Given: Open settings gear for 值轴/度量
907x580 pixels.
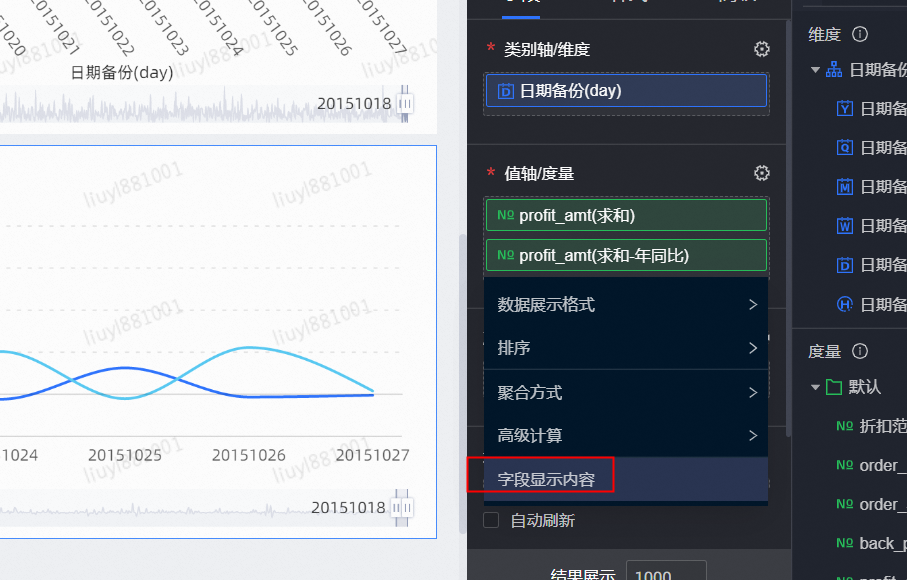Looking at the screenshot, I should click(762, 173).
